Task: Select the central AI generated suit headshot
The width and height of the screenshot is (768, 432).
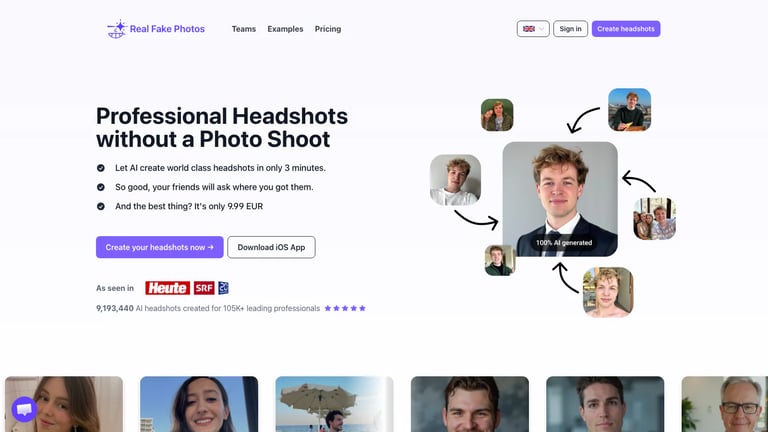Action: point(560,199)
